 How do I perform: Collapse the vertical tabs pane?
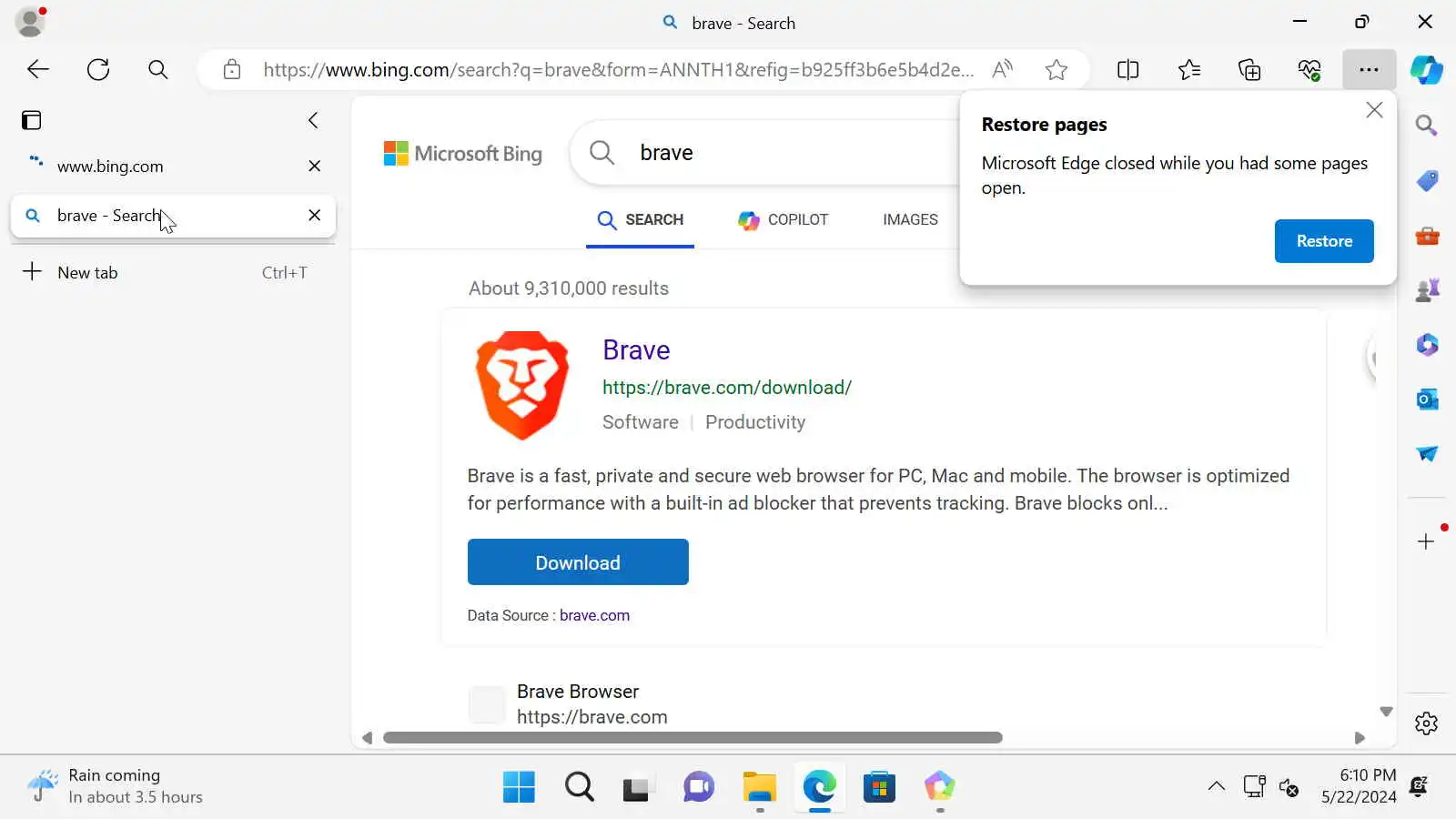313,120
